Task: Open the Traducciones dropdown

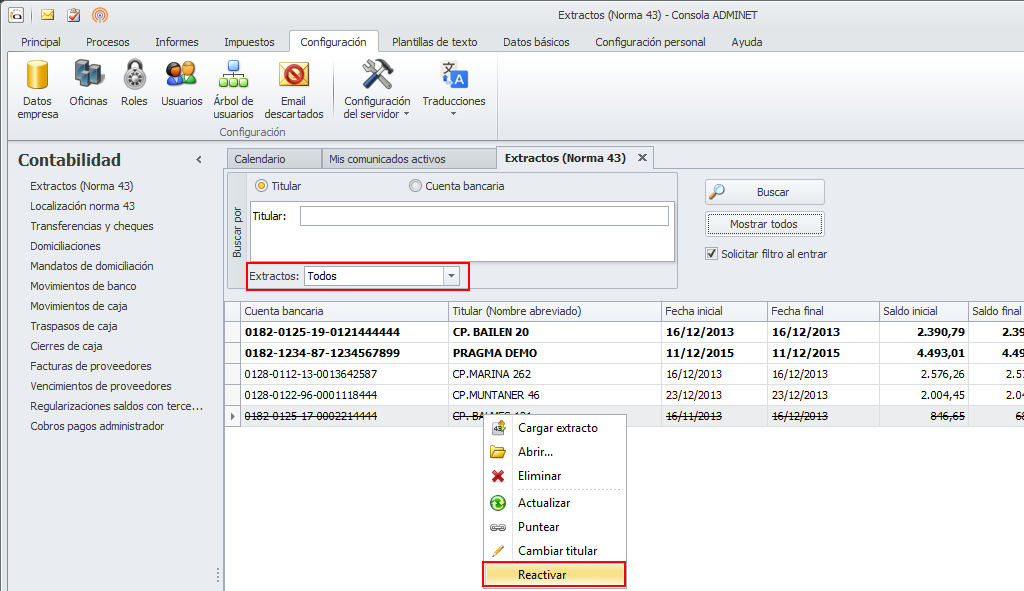Action: pos(453,90)
